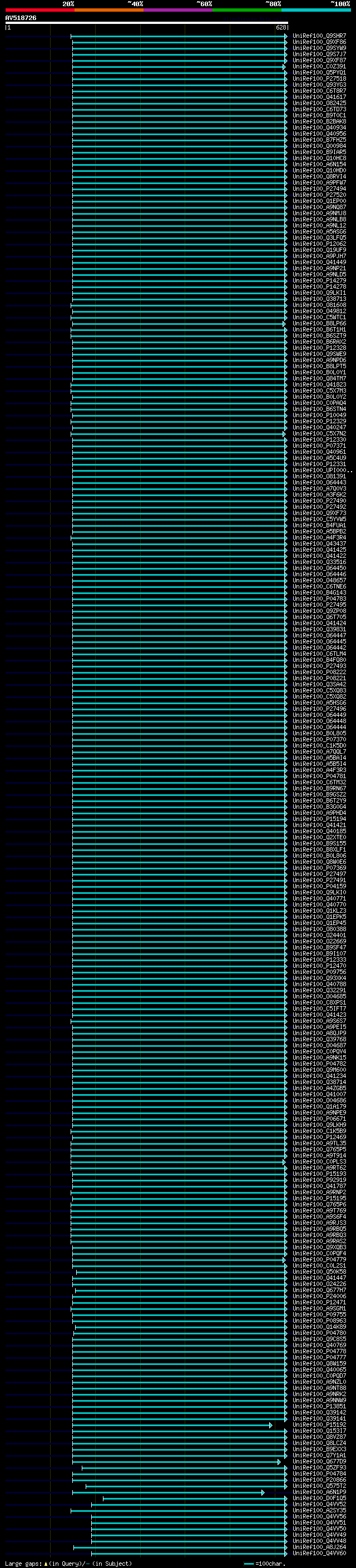Click label UniRef100_A2SY35
The image size is (356, 1568).
tap(319, 1510)
